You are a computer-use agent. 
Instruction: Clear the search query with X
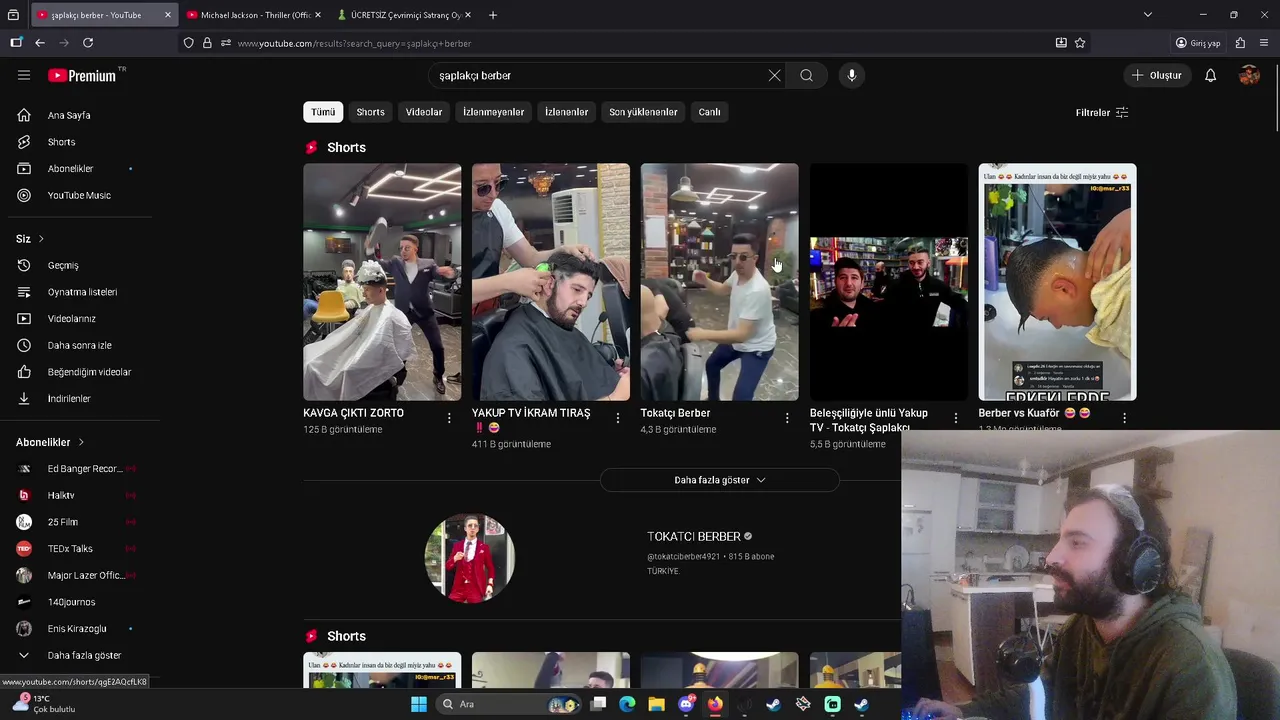pos(774,75)
